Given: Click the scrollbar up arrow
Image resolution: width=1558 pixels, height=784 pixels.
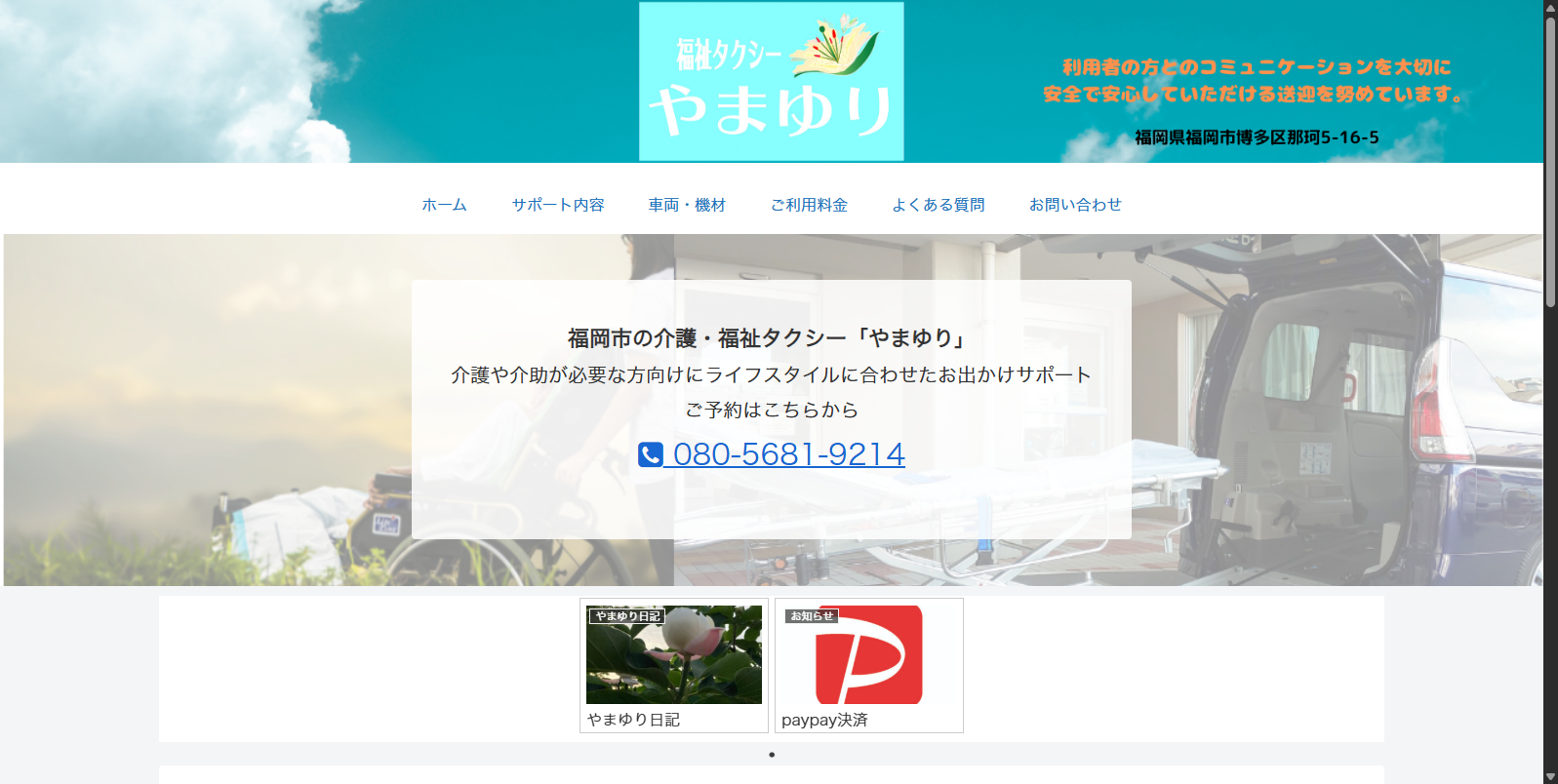Looking at the screenshot, I should 1550,7.
